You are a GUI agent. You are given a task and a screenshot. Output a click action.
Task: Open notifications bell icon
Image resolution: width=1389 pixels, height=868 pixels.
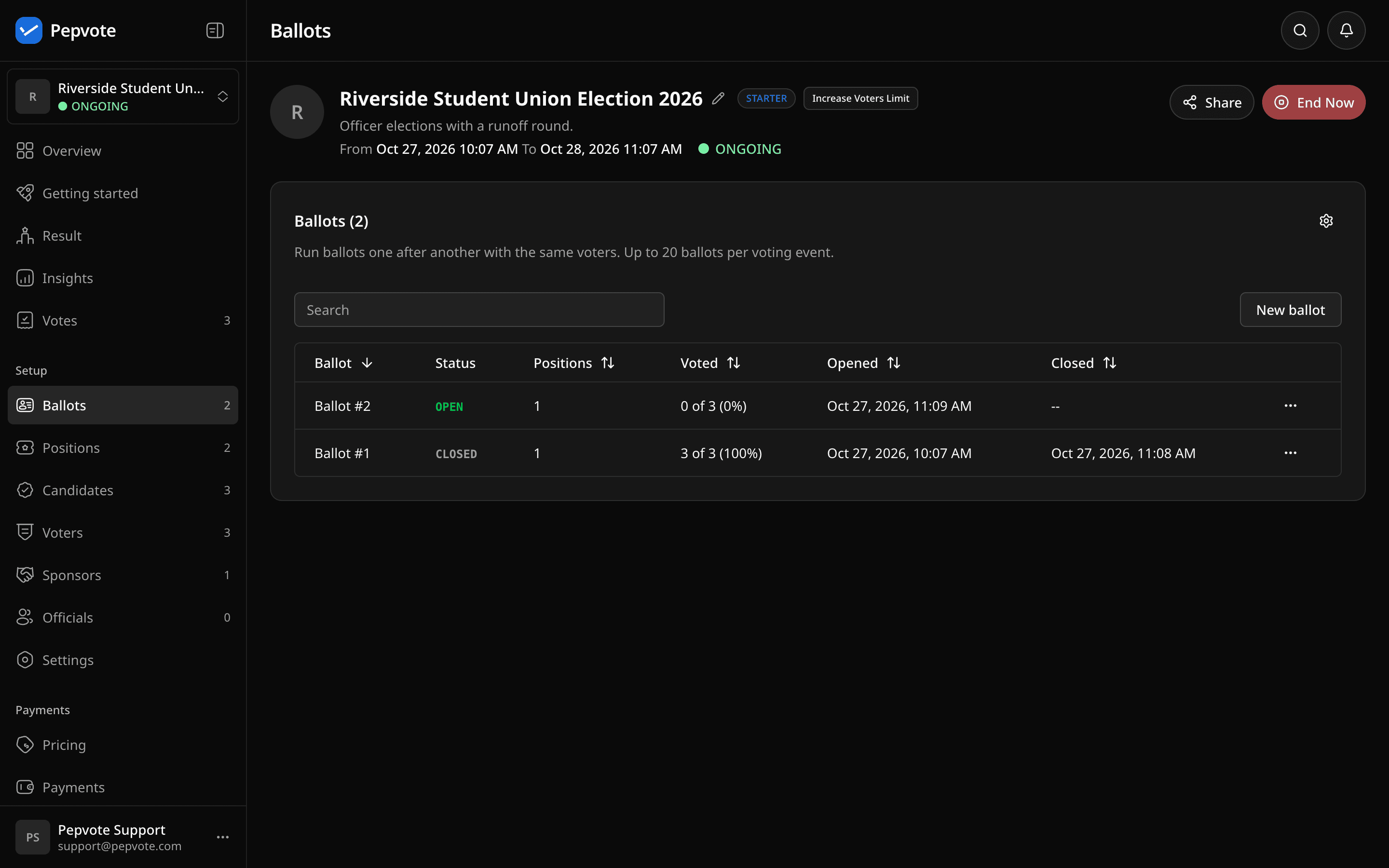[x=1346, y=30]
